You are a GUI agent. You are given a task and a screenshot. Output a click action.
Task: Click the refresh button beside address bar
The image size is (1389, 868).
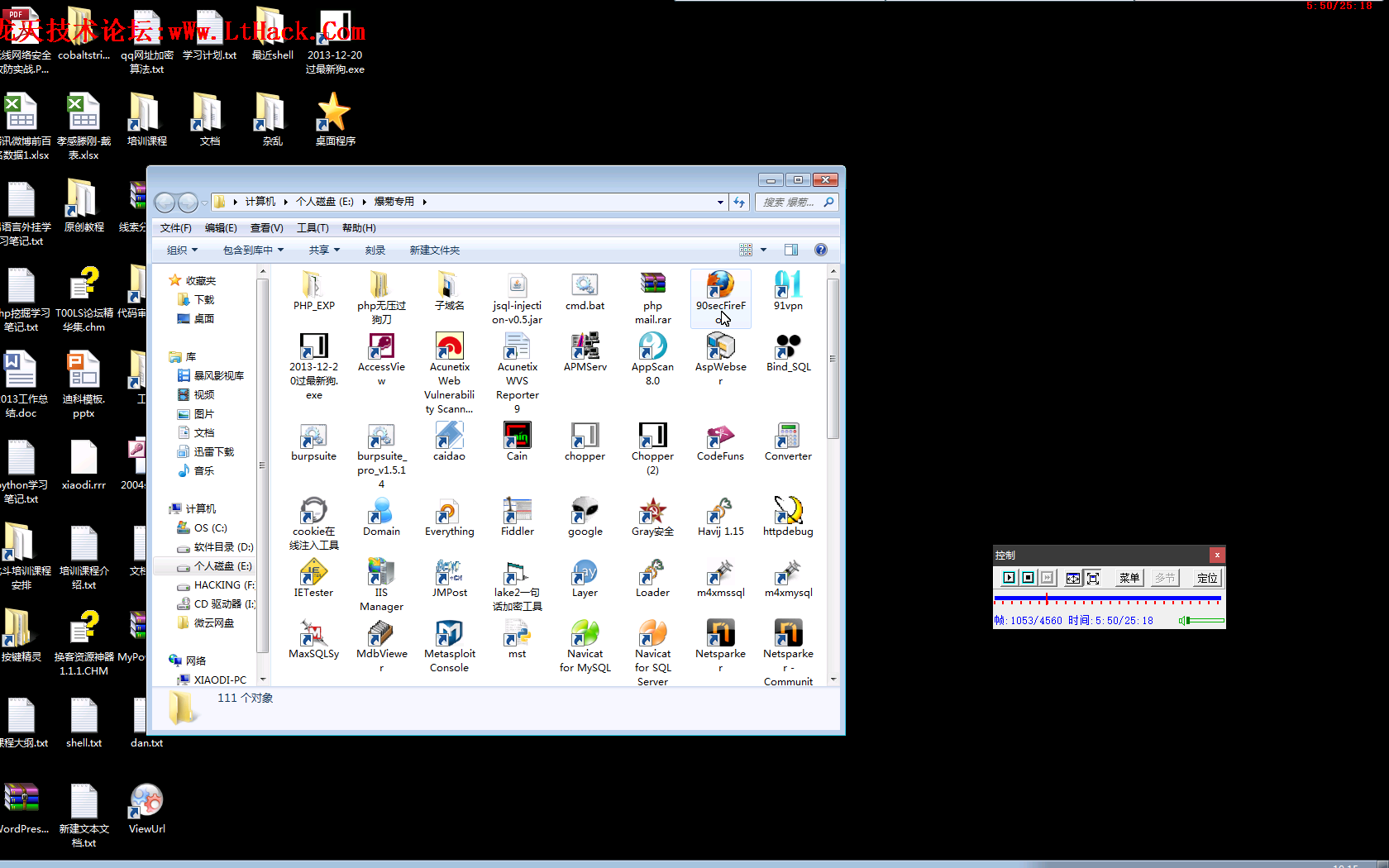pyautogui.click(x=739, y=202)
